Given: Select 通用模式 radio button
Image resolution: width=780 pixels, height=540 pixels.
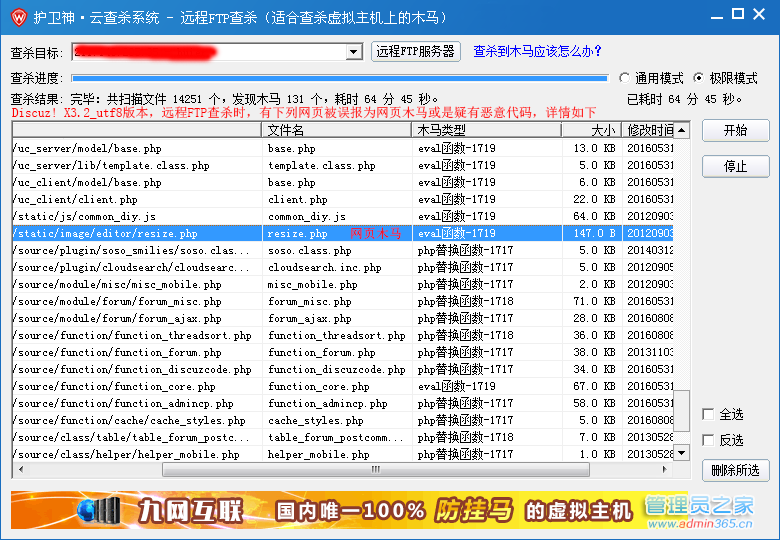Looking at the screenshot, I should click(x=624, y=78).
